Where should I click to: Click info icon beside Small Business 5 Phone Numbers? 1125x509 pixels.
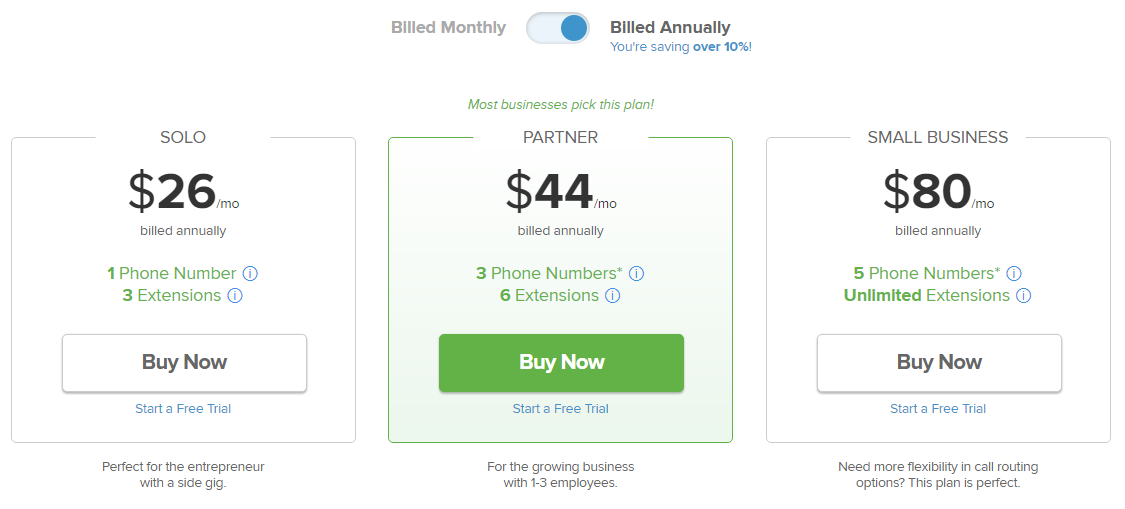[1014, 273]
